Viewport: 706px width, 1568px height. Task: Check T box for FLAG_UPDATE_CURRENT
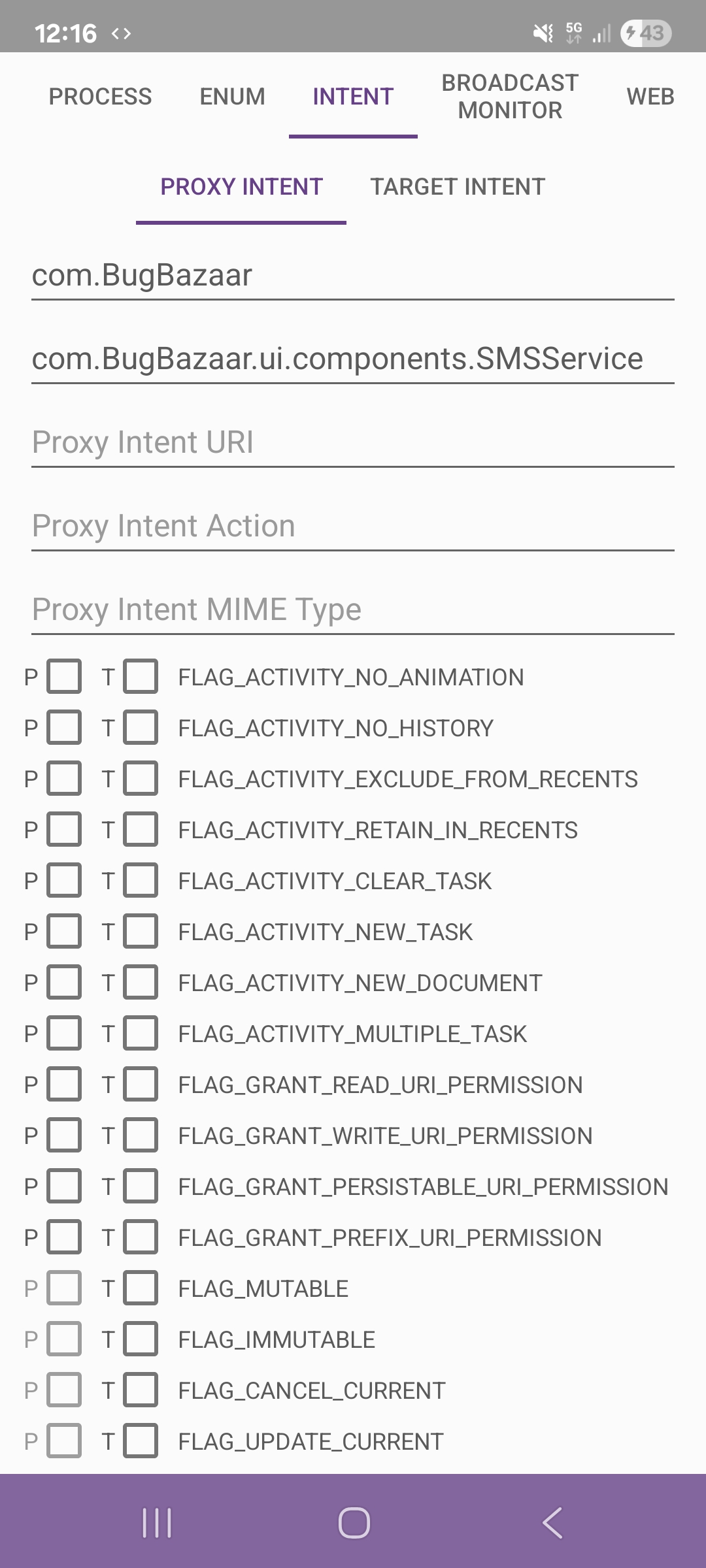tap(141, 1441)
